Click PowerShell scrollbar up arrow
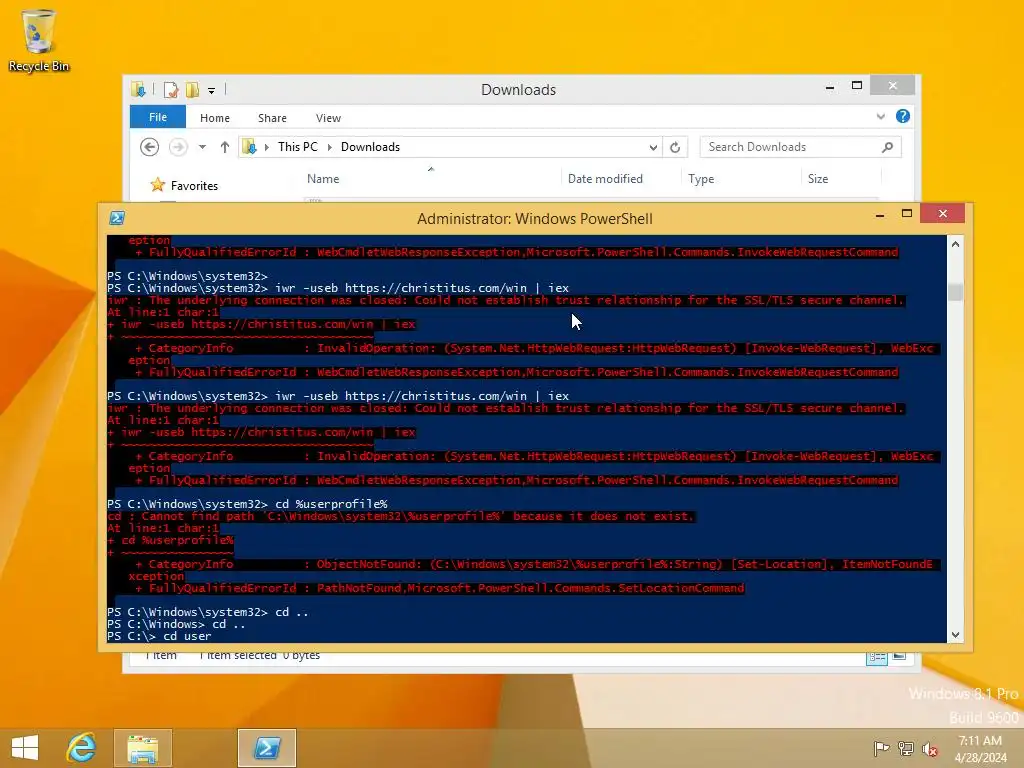The height and width of the screenshot is (768, 1024). tap(955, 244)
